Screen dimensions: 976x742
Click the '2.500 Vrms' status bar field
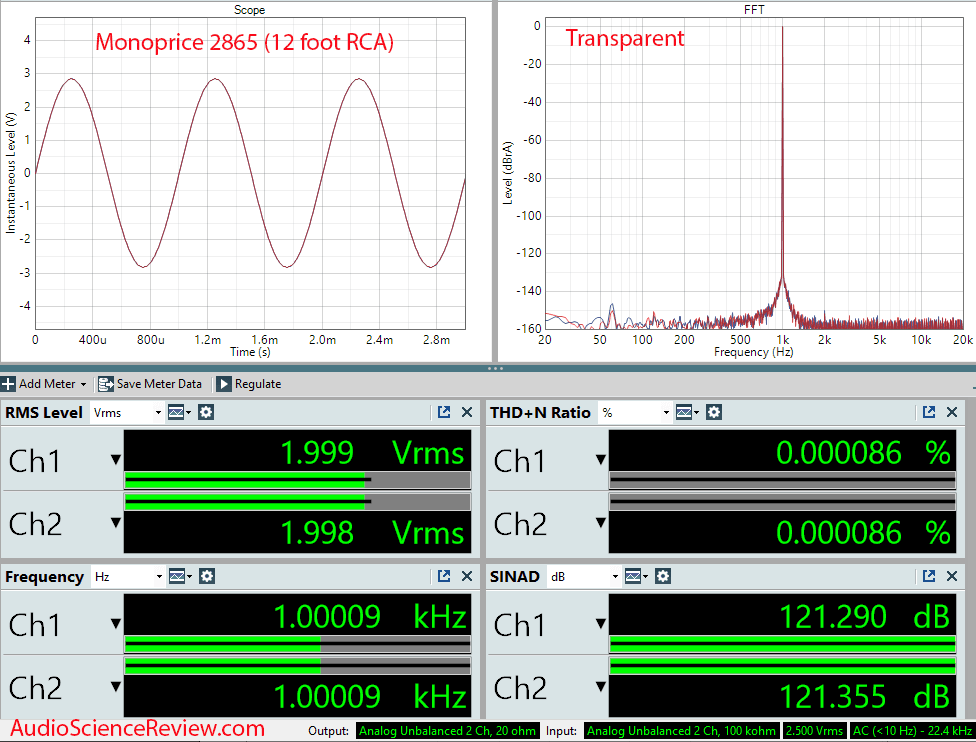814,731
